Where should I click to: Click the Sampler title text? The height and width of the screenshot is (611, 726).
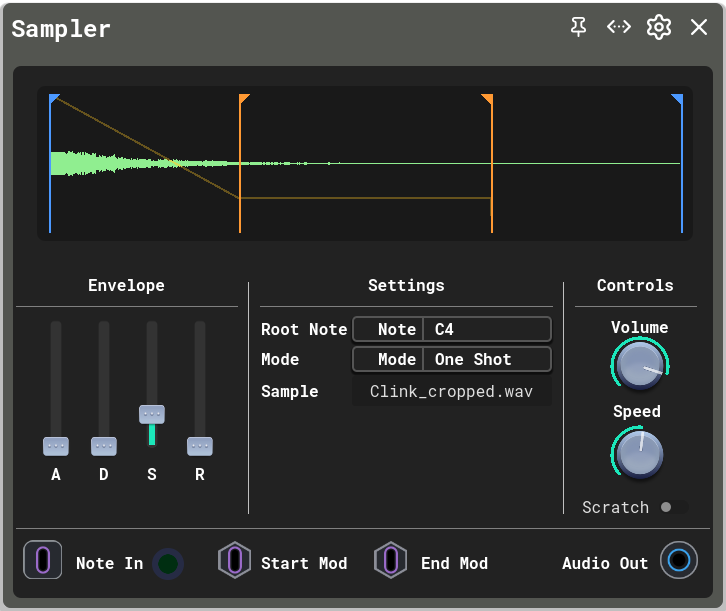[x=61, y=29]
